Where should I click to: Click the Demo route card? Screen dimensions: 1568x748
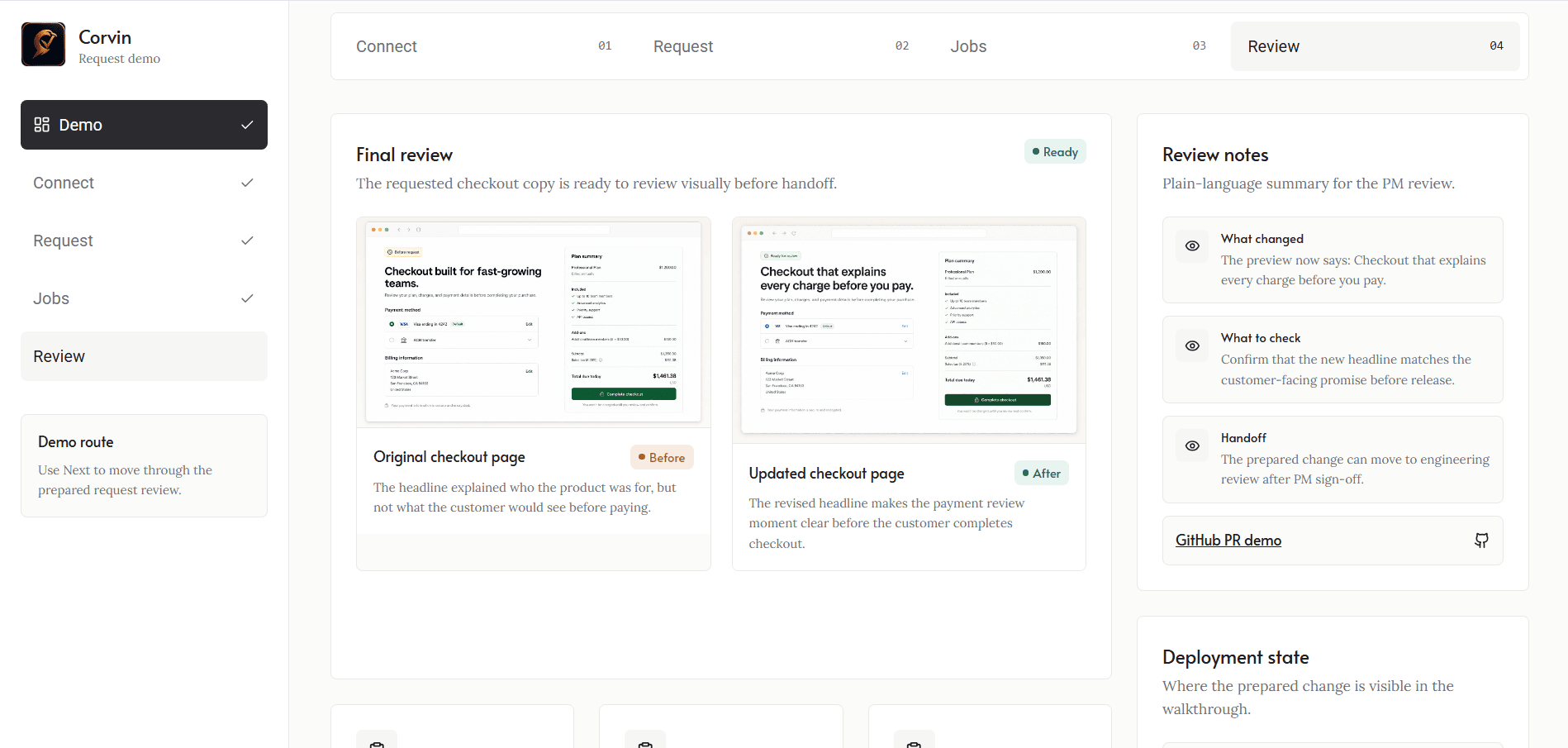[x=144, y=465]
